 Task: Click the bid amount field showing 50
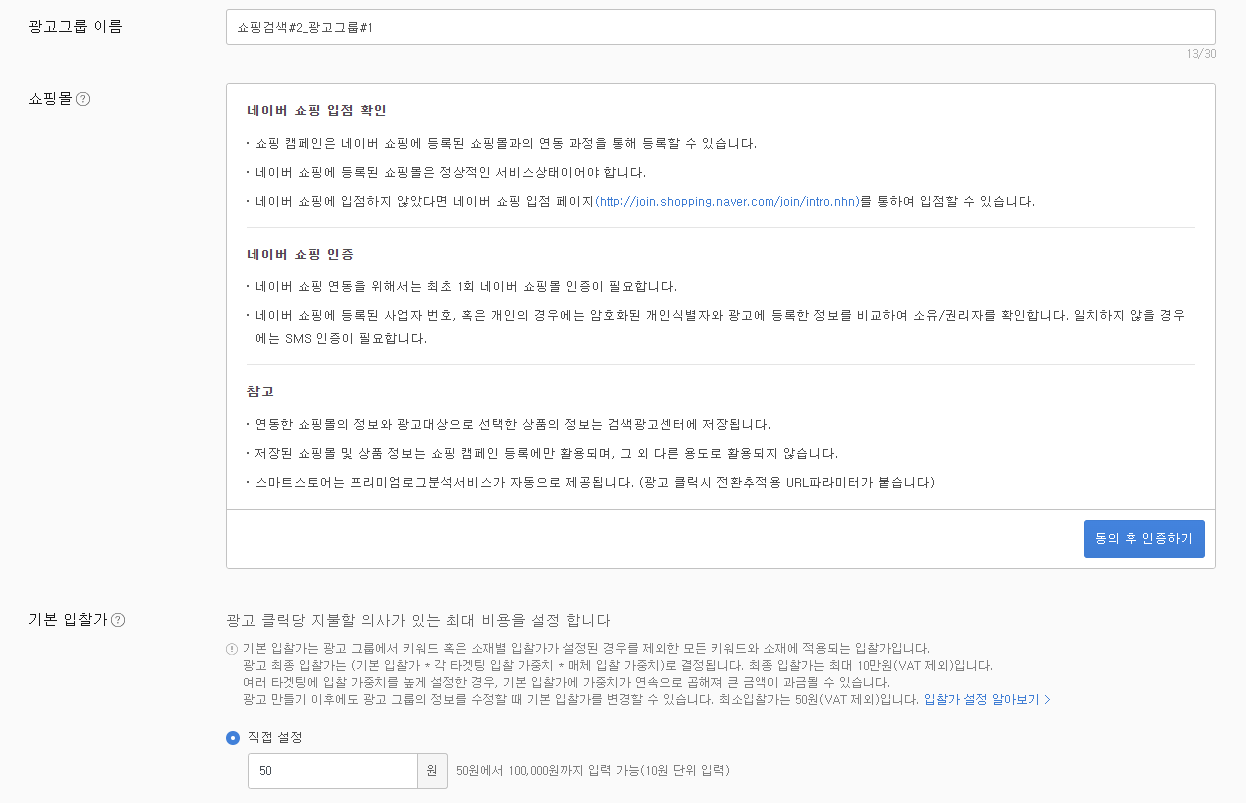coord(332,771)
